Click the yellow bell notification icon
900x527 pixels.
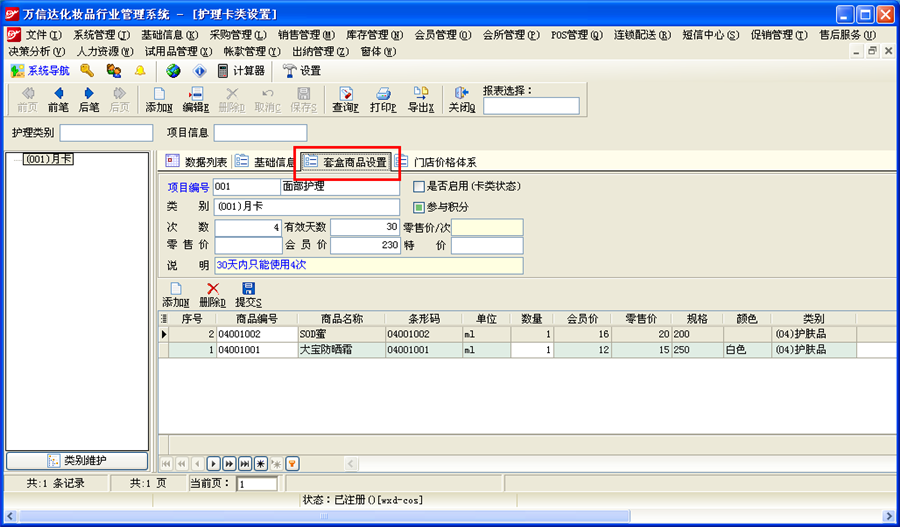coord(140,71)
